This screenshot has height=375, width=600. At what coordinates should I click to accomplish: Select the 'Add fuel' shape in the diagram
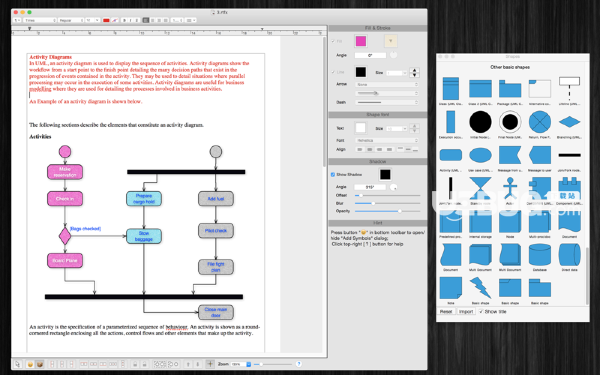[x=216, y=199]
